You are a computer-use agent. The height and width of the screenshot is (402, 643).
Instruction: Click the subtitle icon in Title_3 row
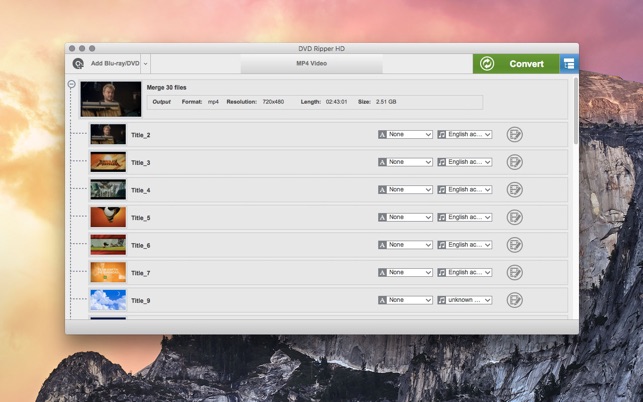point(382,162)
